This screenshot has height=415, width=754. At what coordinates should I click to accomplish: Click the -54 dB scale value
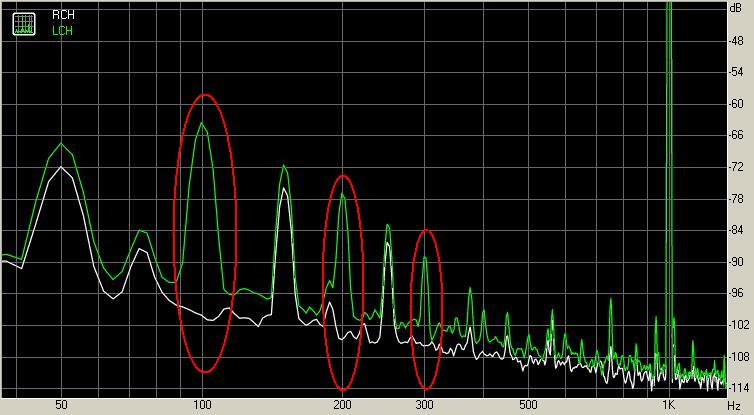(x=736, y=73)
